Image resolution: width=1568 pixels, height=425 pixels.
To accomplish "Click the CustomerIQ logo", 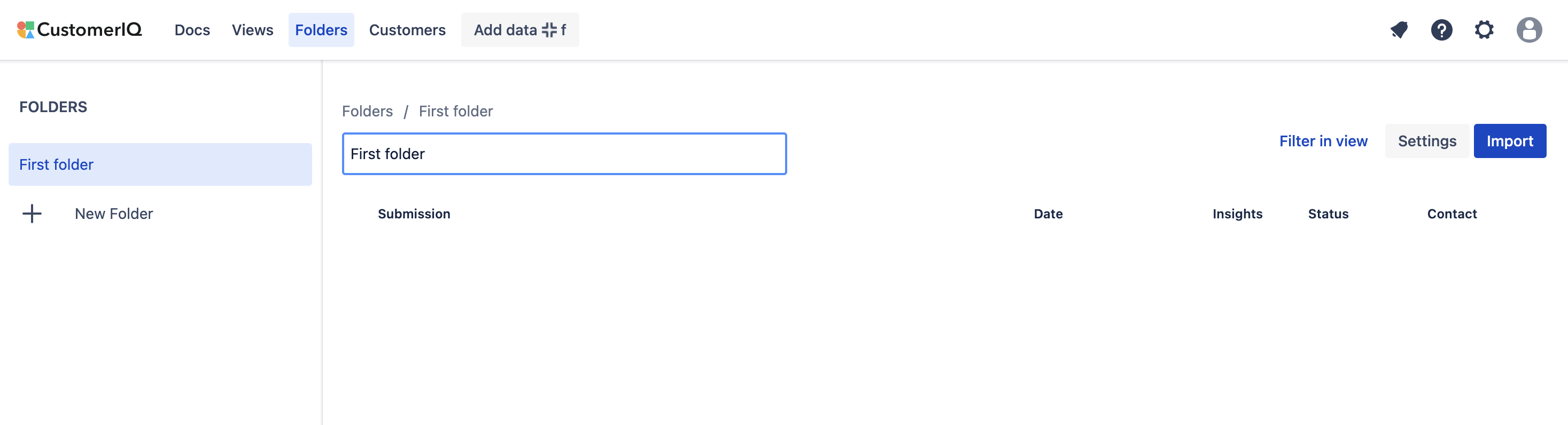I will point(80,30).
